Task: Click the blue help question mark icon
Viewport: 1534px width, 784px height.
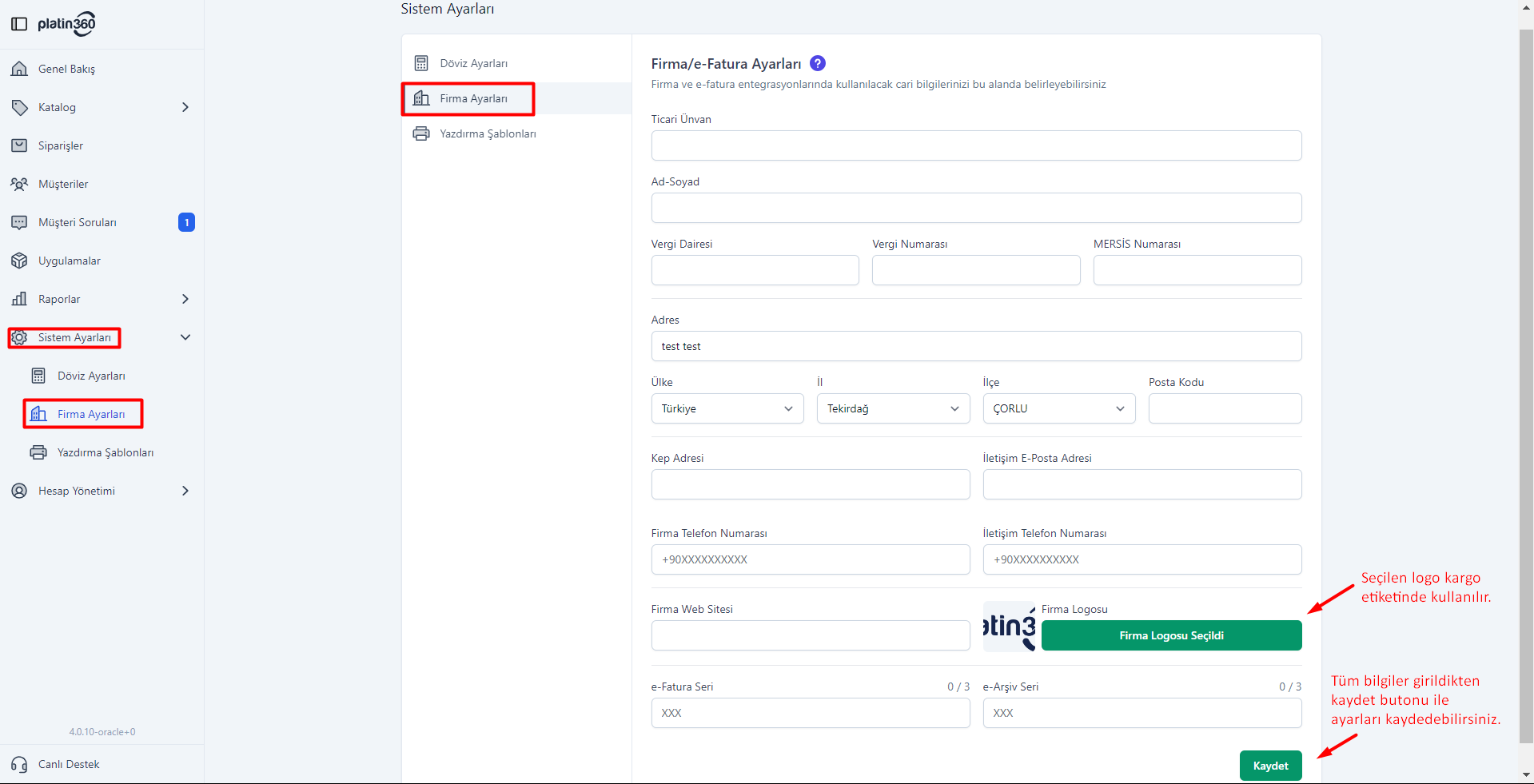Action: [x=818, y=63]
